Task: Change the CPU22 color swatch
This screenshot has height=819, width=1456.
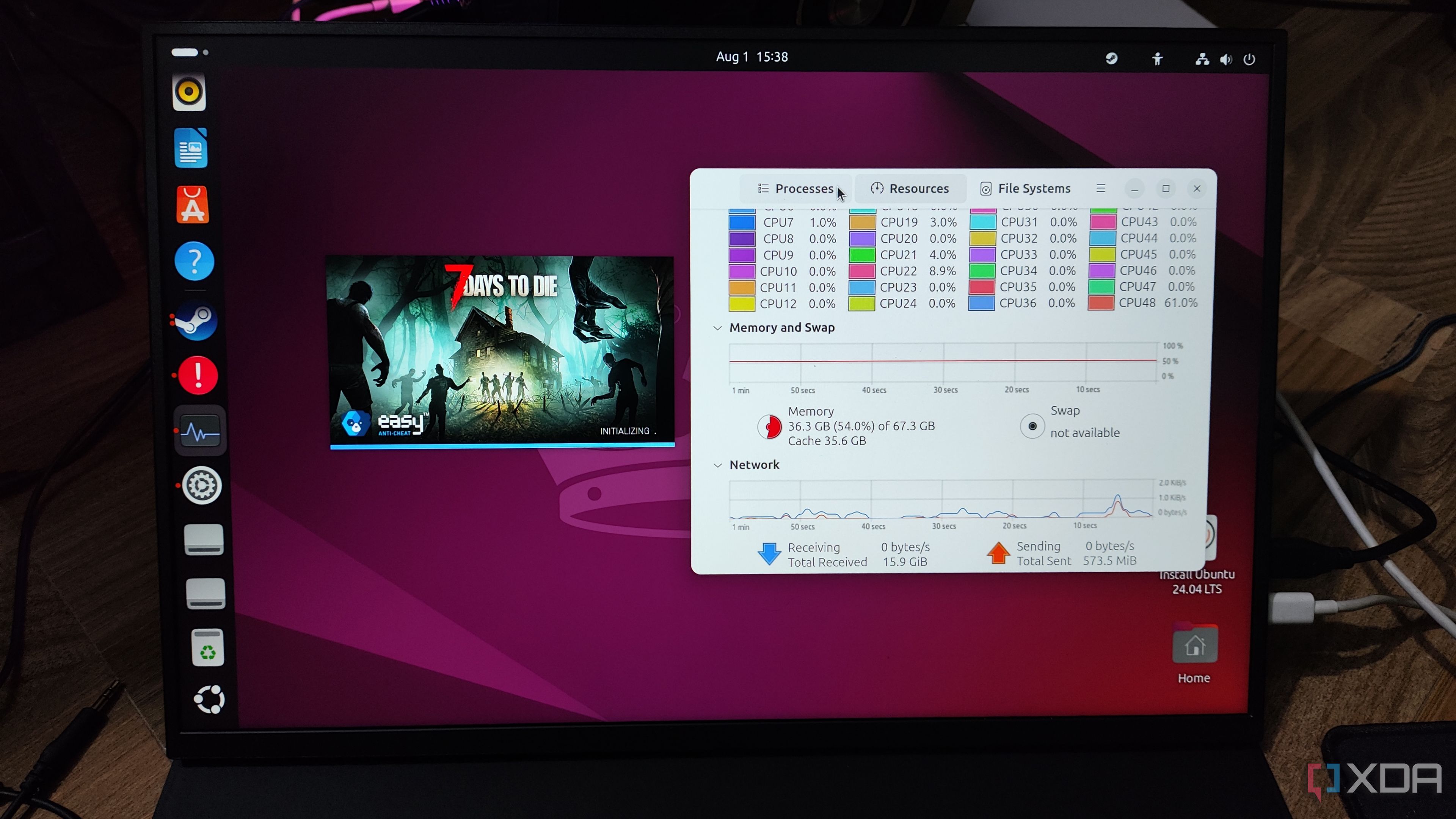Action: pyautogui.click(x=862, y=271)
